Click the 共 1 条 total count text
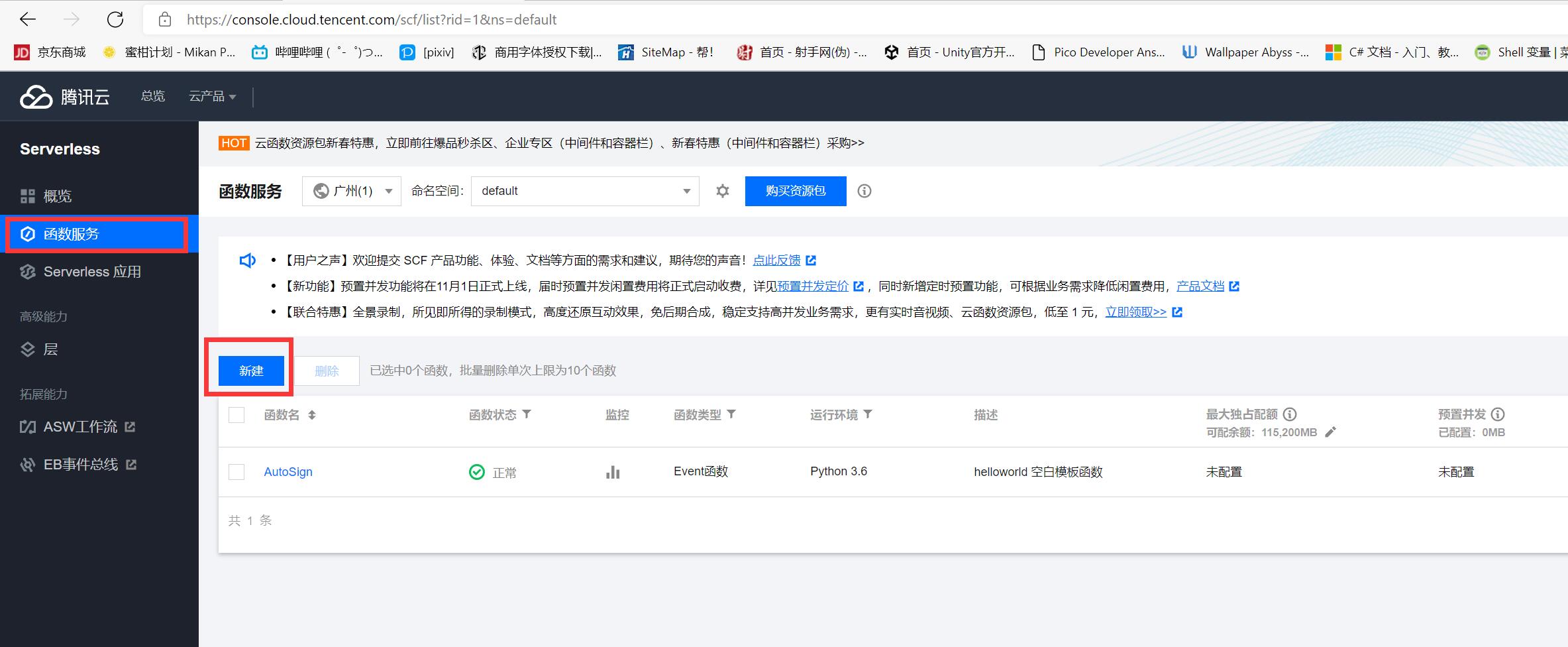Viewport: 1568px width, 647px height. click(250, 520)
